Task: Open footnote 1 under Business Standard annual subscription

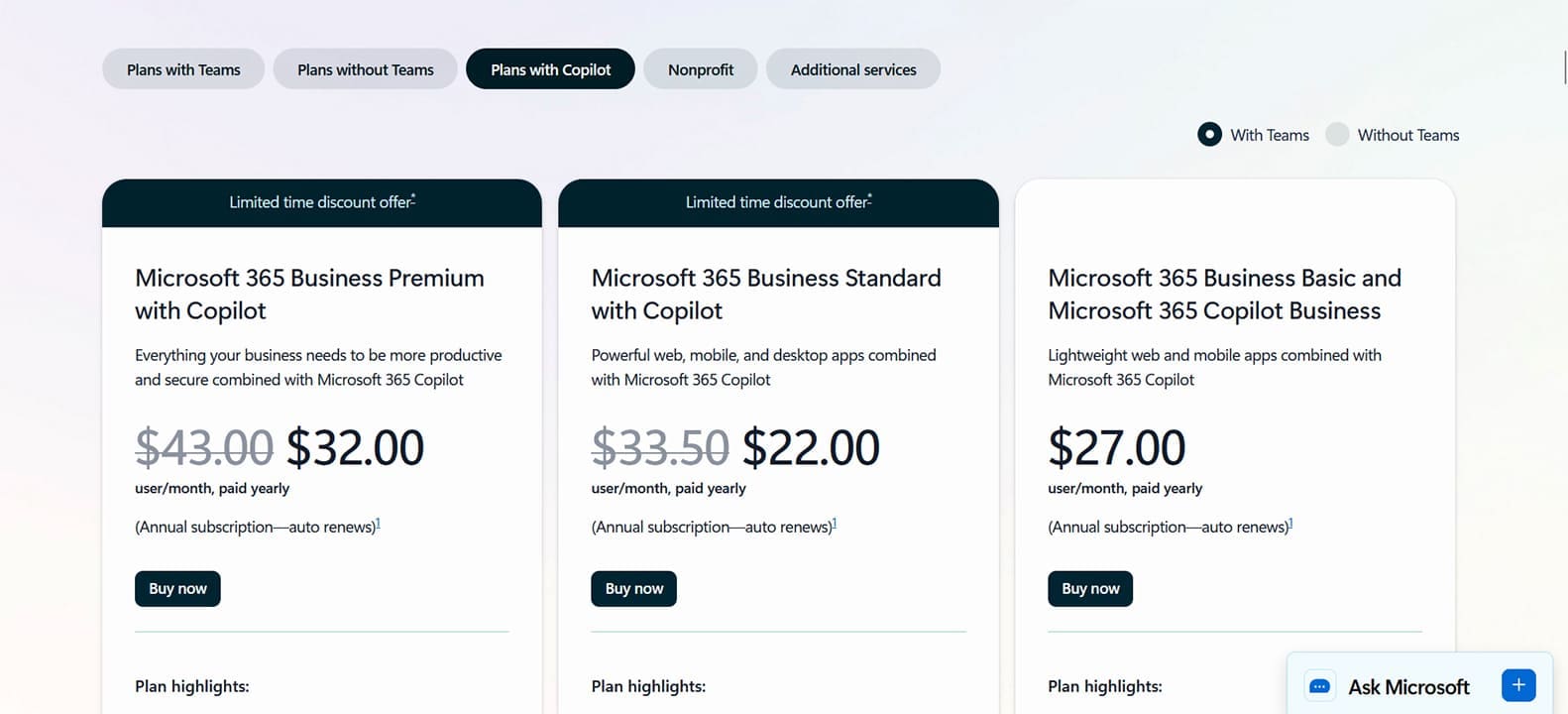Action: pos(835,524)
